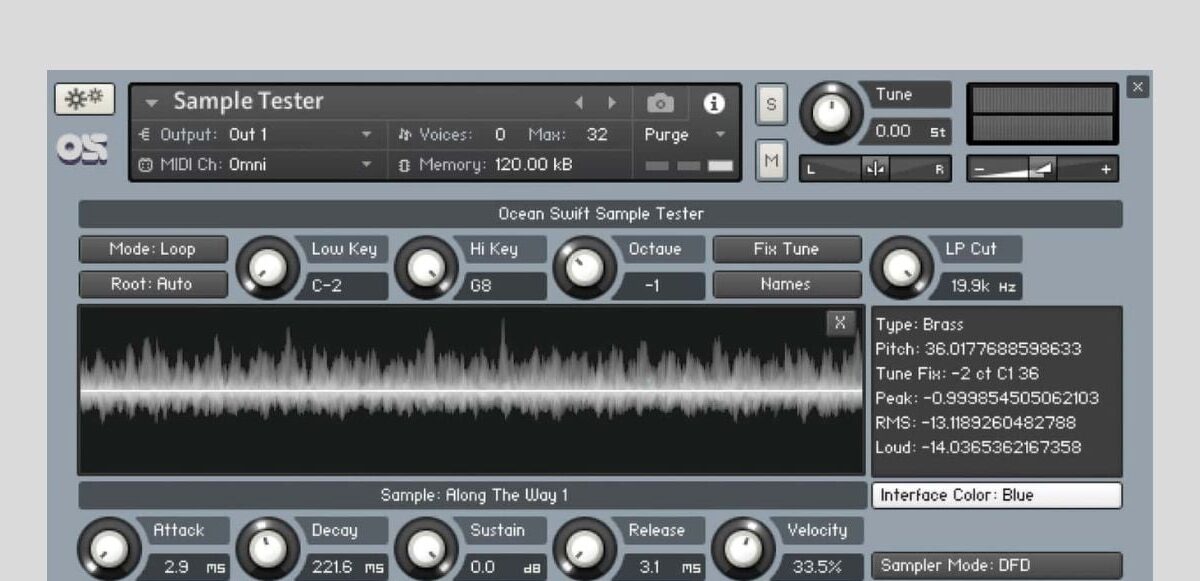Open the Interface Color: Blue menu
Screen dimensions: 1200x581
(x=996, y=495)
